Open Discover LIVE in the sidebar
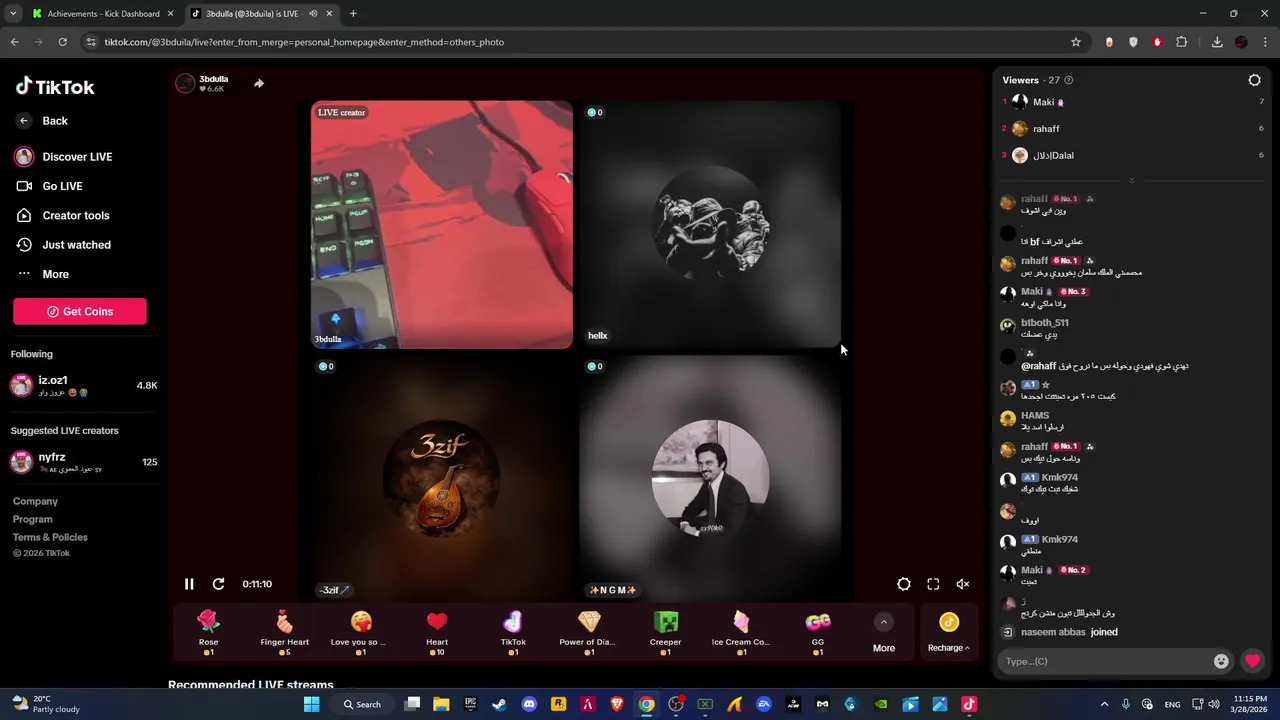The width and height of the screenshot is (1280, 720). (x=63, y=157)
